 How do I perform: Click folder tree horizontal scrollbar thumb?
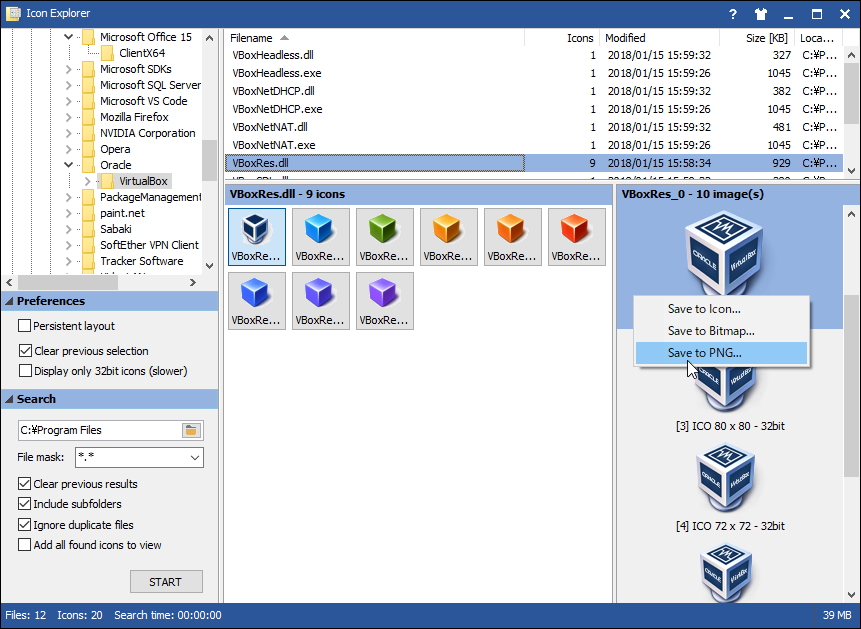[68, 282]
